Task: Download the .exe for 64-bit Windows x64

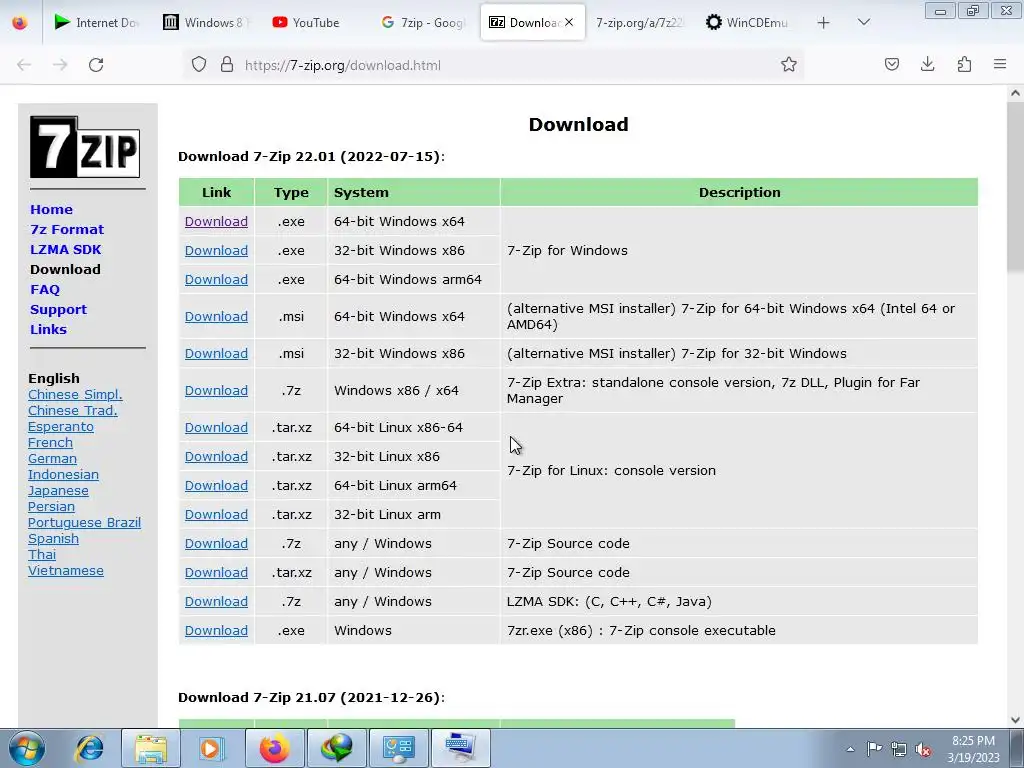Action: (216, 221)
